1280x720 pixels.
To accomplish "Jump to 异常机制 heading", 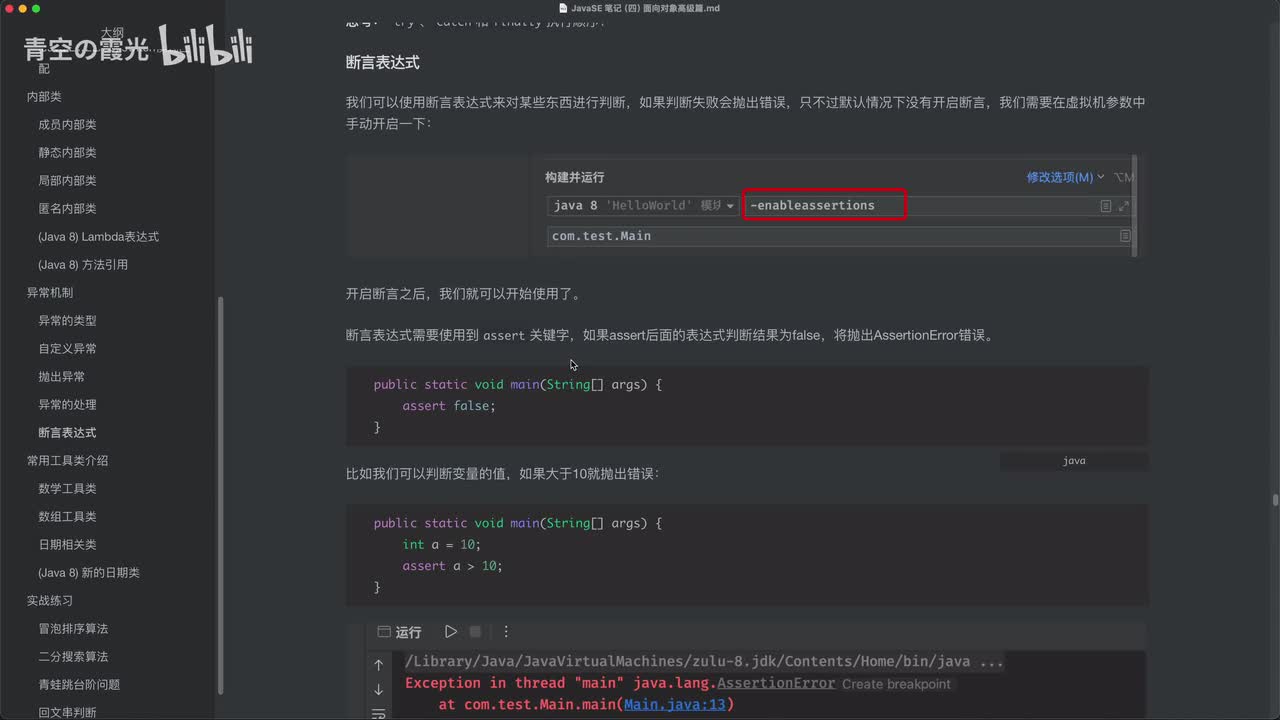I will coord(50,293).
